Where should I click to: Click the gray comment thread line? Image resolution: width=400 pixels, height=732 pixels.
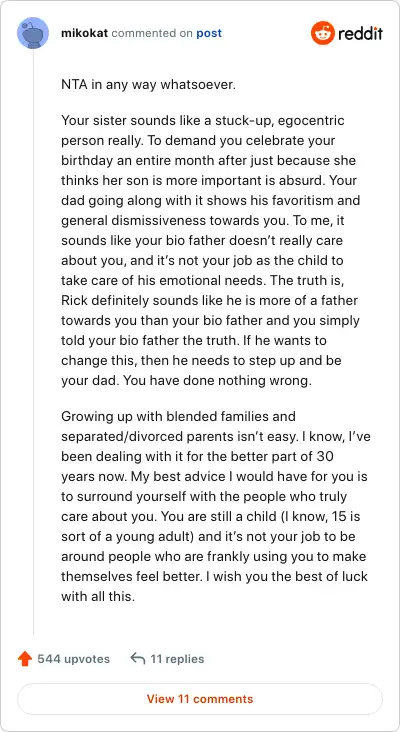(x=33, y=342)
